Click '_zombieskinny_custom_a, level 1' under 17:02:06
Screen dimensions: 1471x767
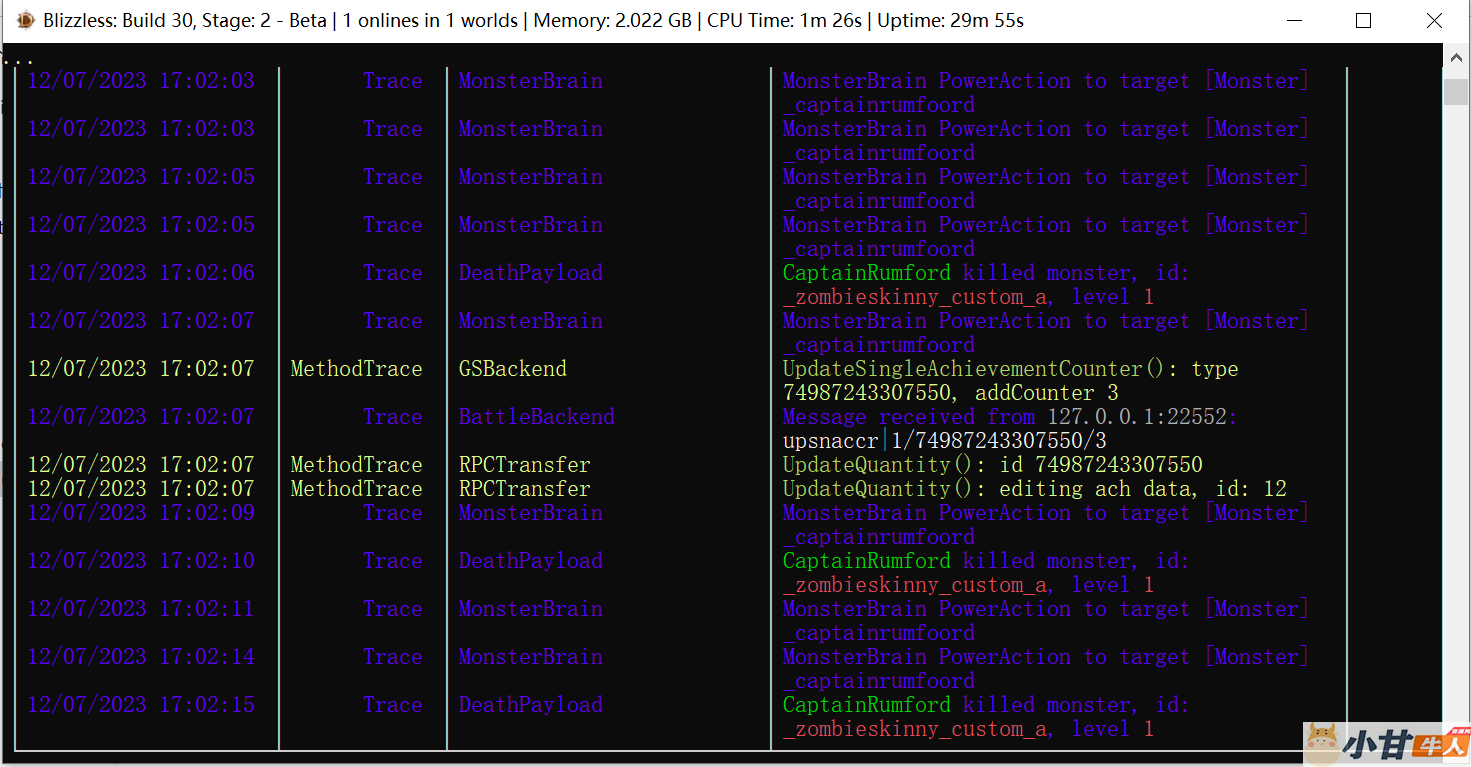(968, 296)
